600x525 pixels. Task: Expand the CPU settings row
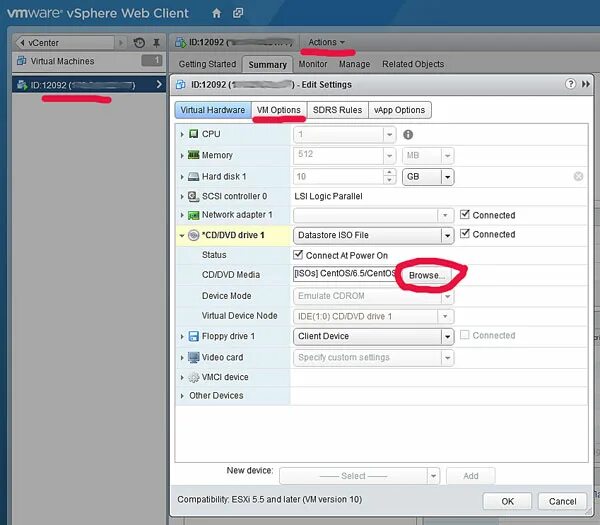point(182,134)
